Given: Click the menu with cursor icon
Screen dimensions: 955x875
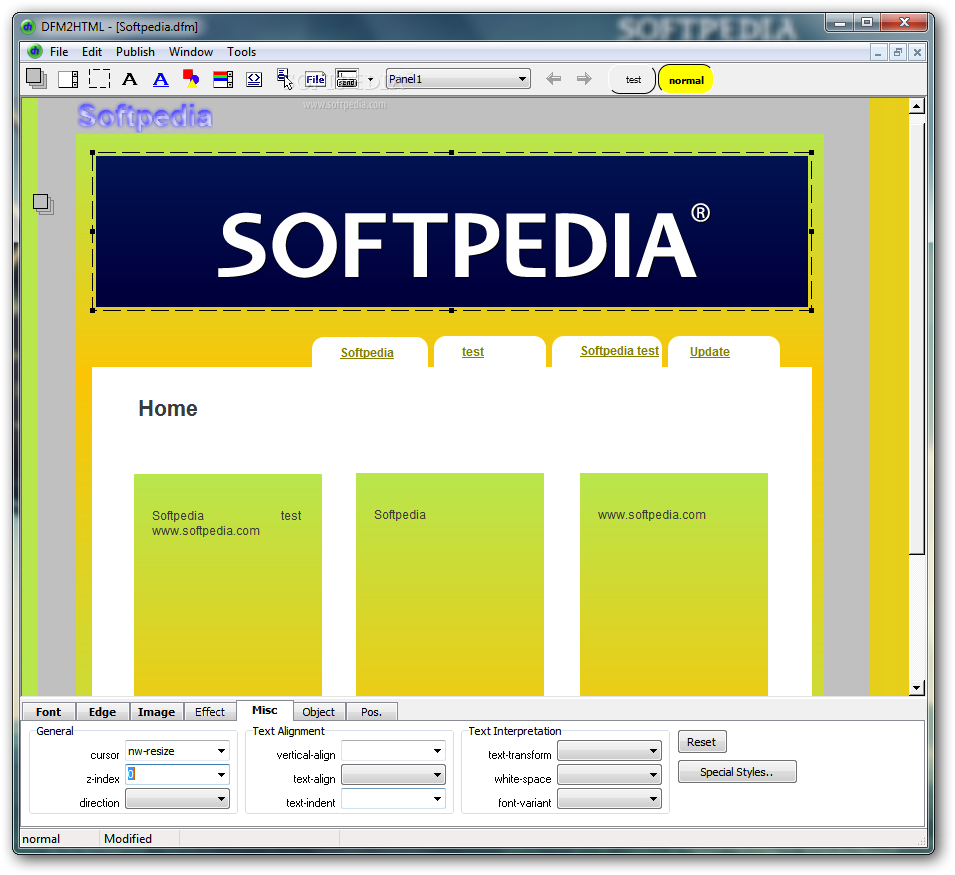Looking at the screenshot, I should click(284, 79).
